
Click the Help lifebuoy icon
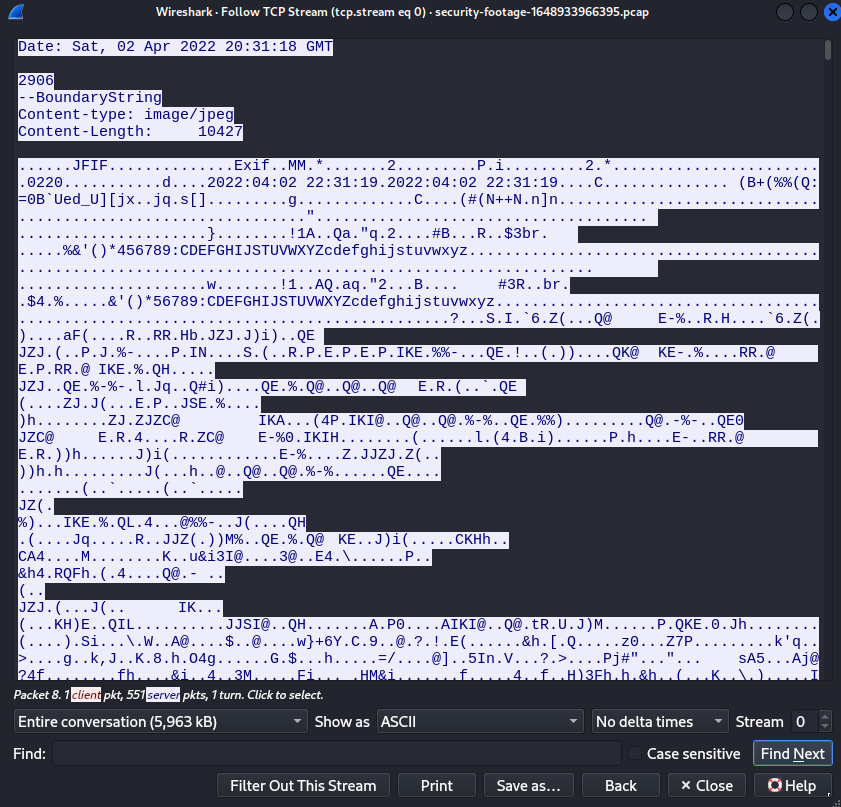pyautogui.click(x=774, y=786)
